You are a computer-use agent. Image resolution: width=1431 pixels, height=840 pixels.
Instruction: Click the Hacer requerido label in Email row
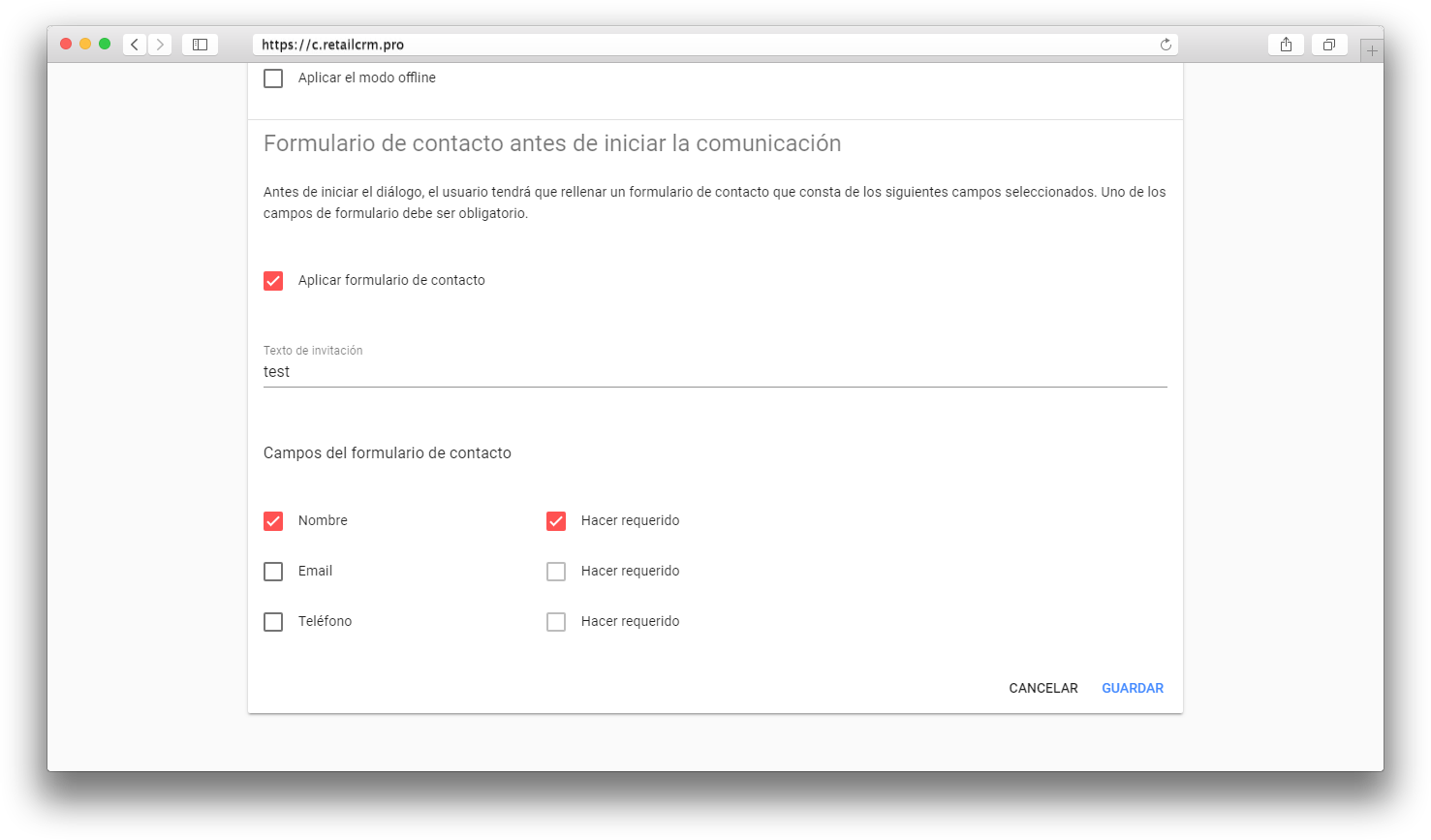(x=630, y=571)
